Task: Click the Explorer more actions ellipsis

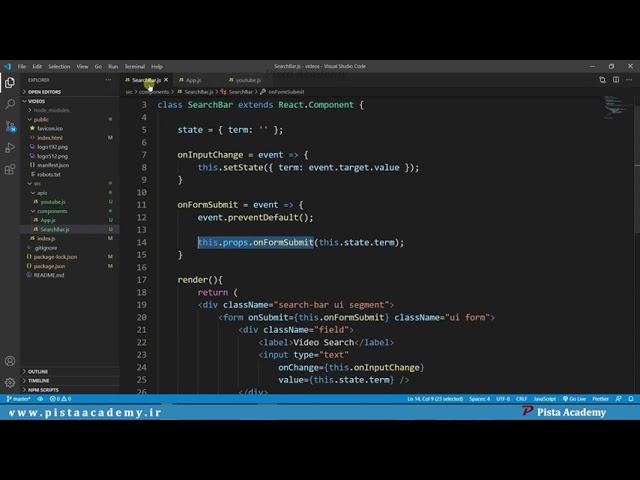Action: [x=108, y=80]
